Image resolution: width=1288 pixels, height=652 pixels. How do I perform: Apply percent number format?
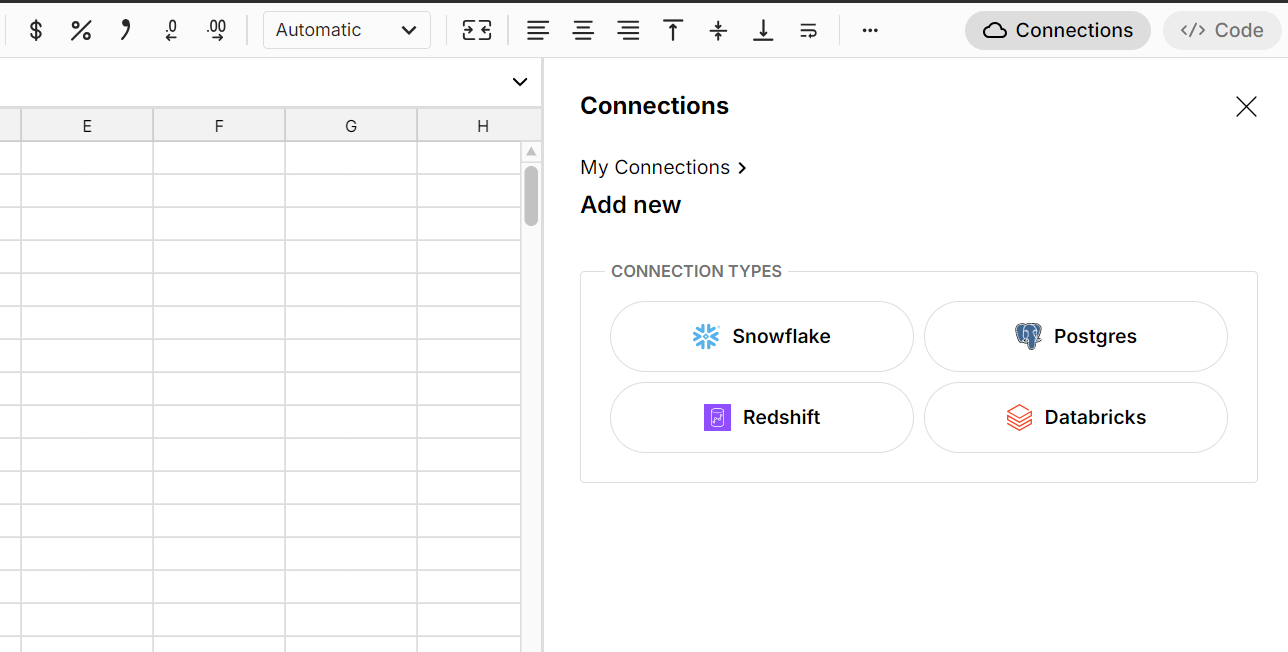pos(81,30)
